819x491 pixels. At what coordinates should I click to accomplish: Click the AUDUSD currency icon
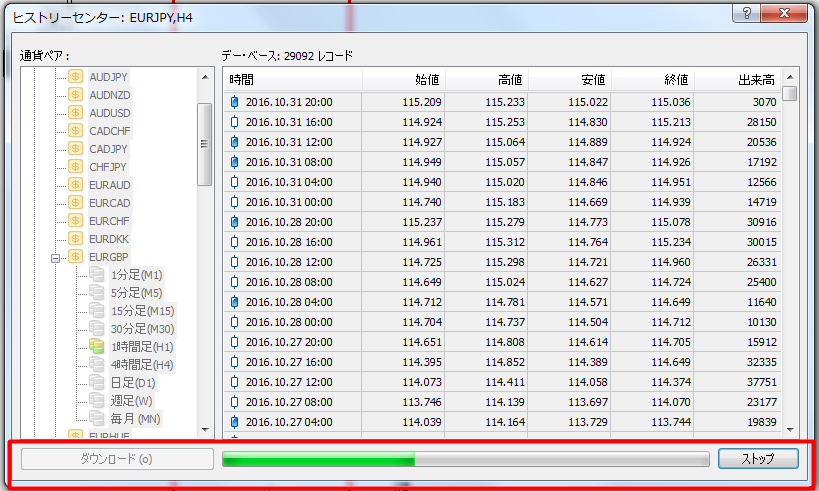(x=76, y=113)
